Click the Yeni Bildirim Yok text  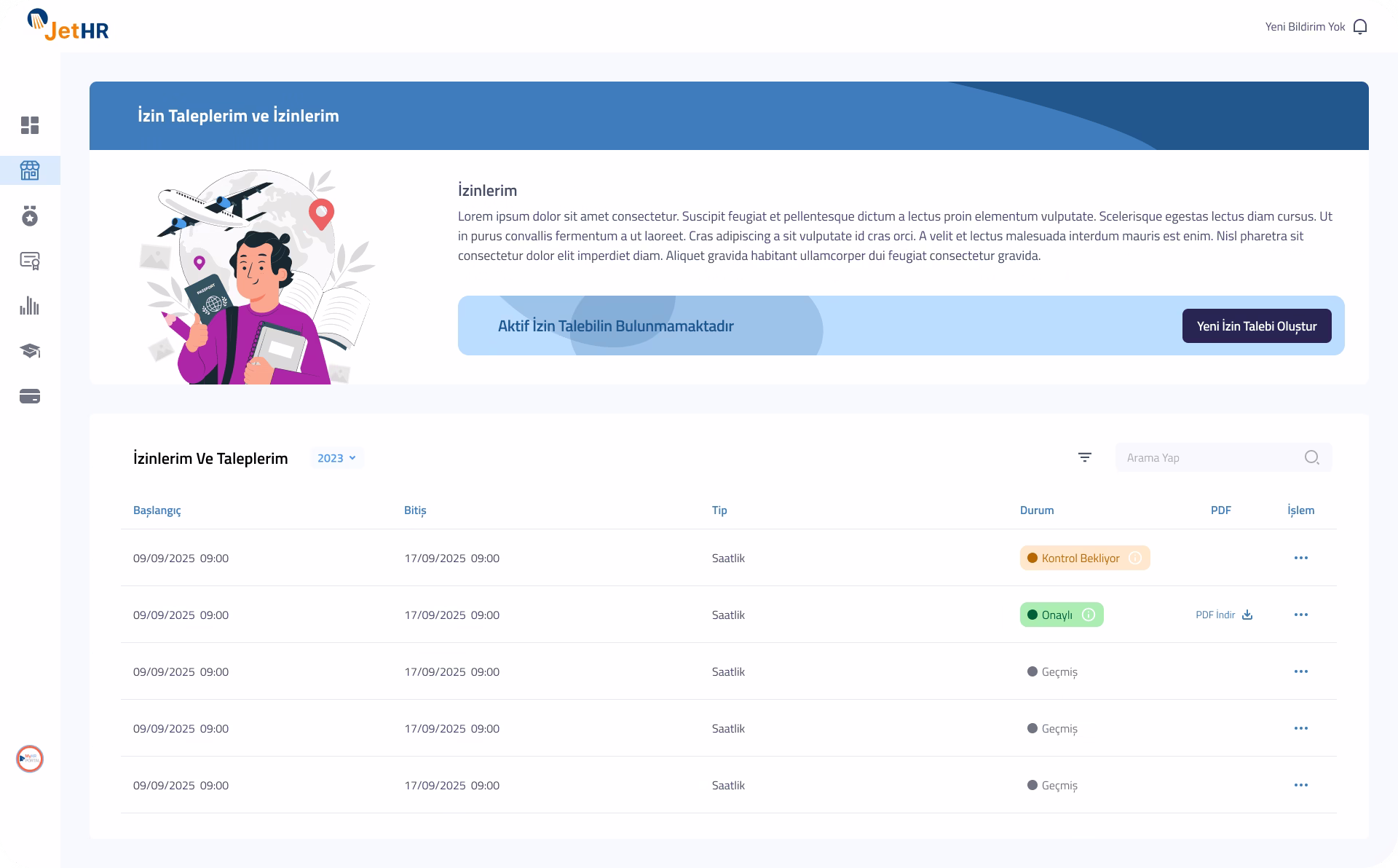click(x=1305, y=27)
